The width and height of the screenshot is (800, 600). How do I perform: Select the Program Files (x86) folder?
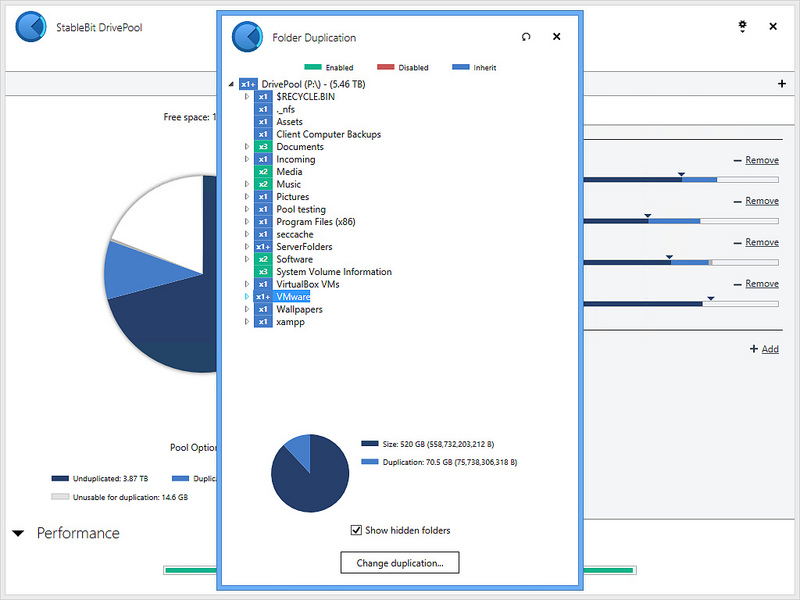coord(316,221)
